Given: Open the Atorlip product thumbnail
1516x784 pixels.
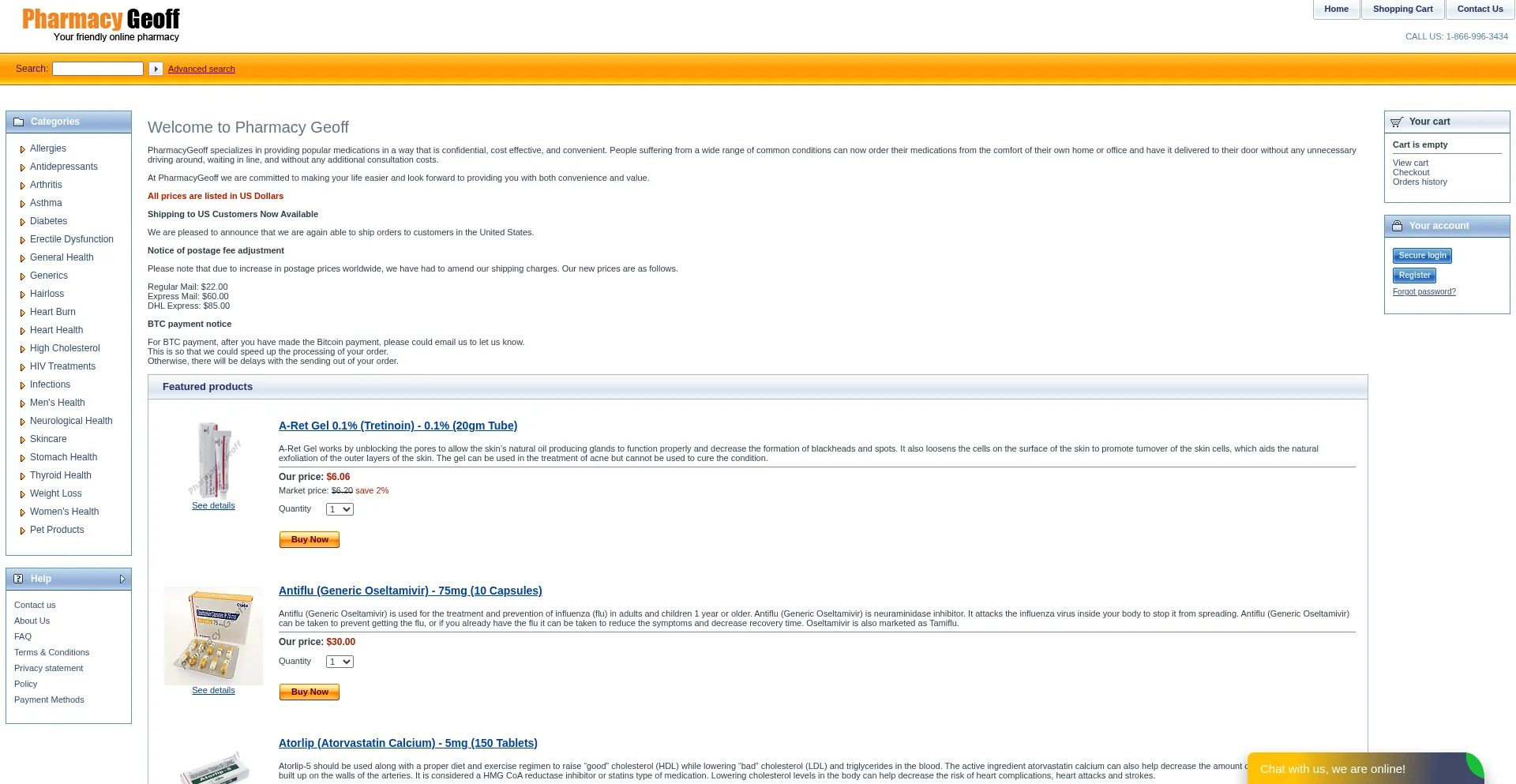Looking at the screenshot, I should coord(213,766).
